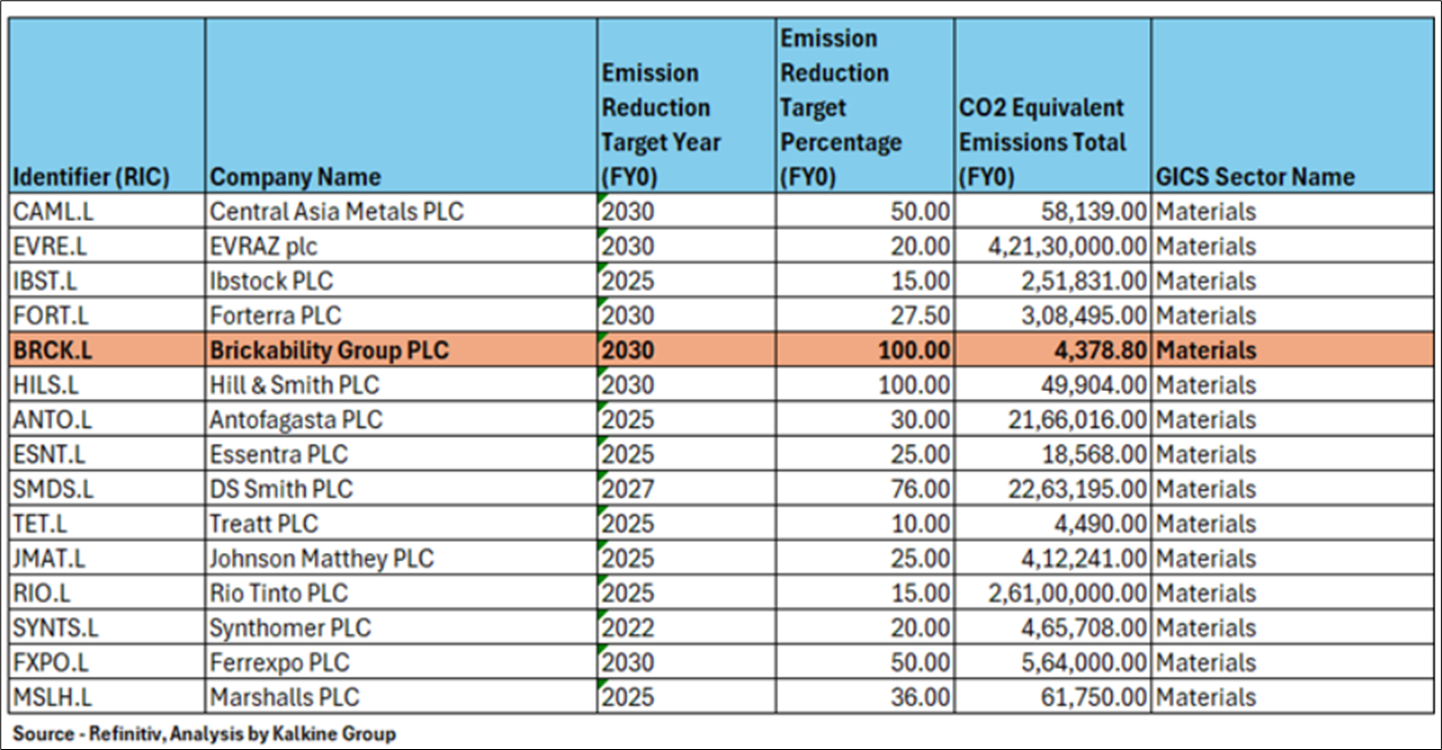Select the 2027 target year cell
This screenshot has width=1442, height=750.
(686, 490)
